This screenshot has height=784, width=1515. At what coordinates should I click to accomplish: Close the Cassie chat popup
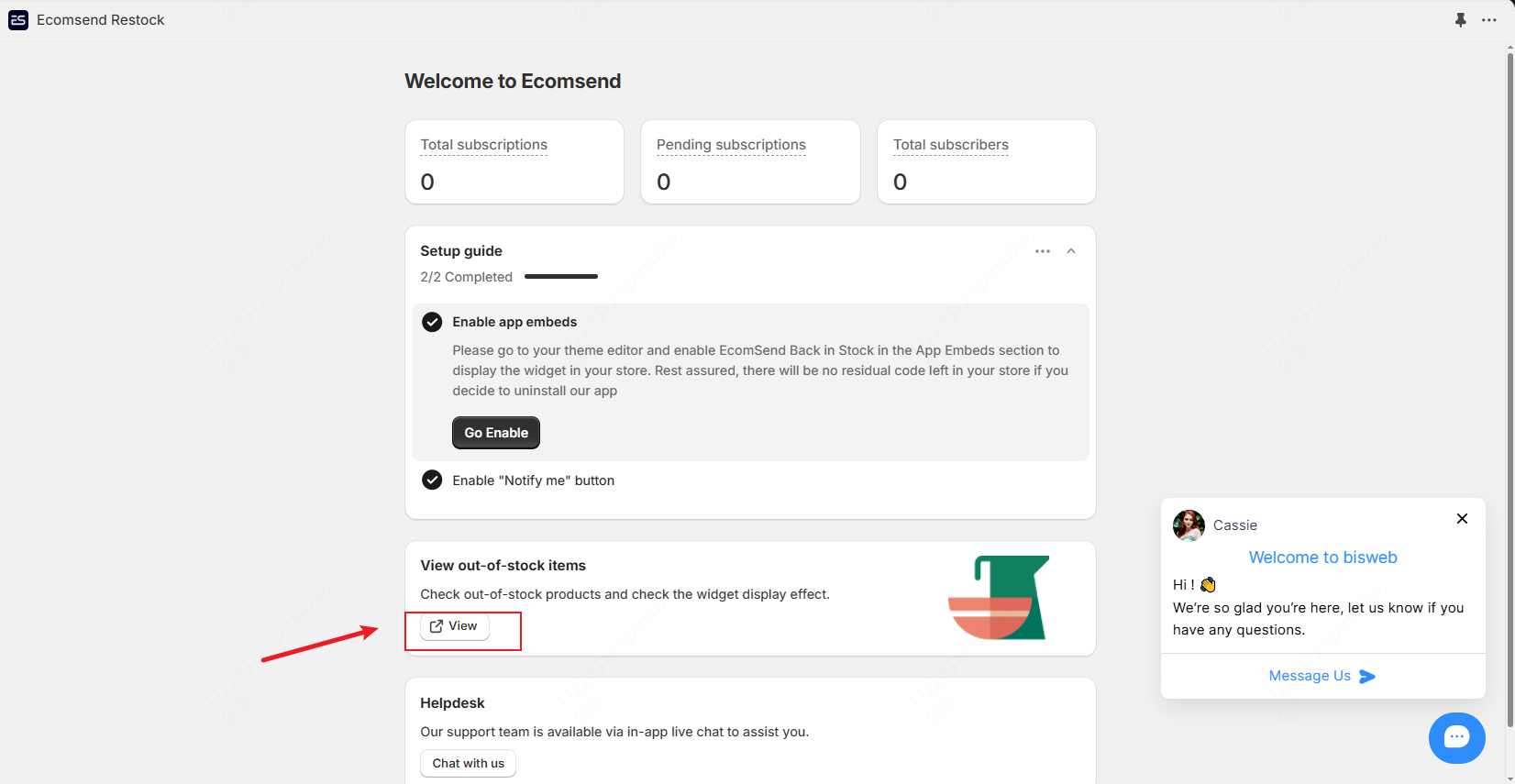click(1463, 519)
